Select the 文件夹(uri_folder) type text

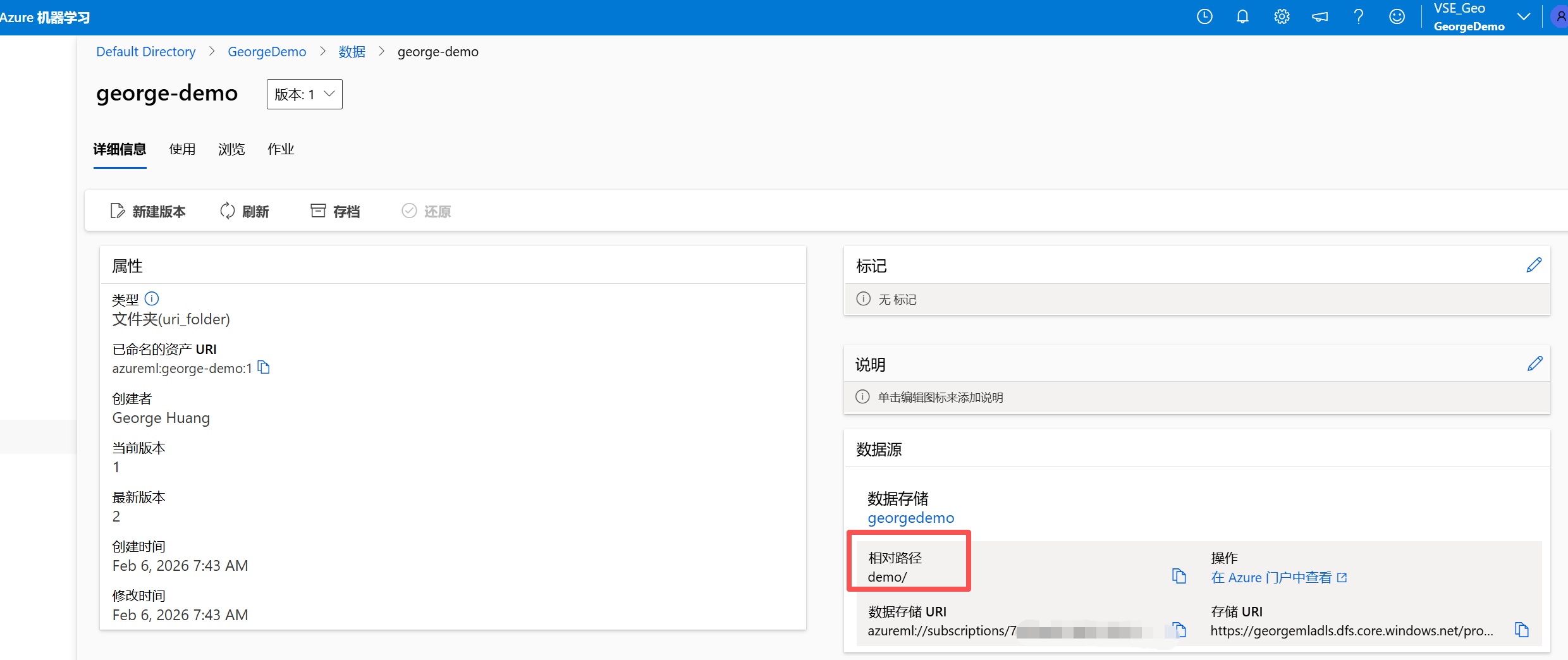pyautogui.click(x=171, y=319)
